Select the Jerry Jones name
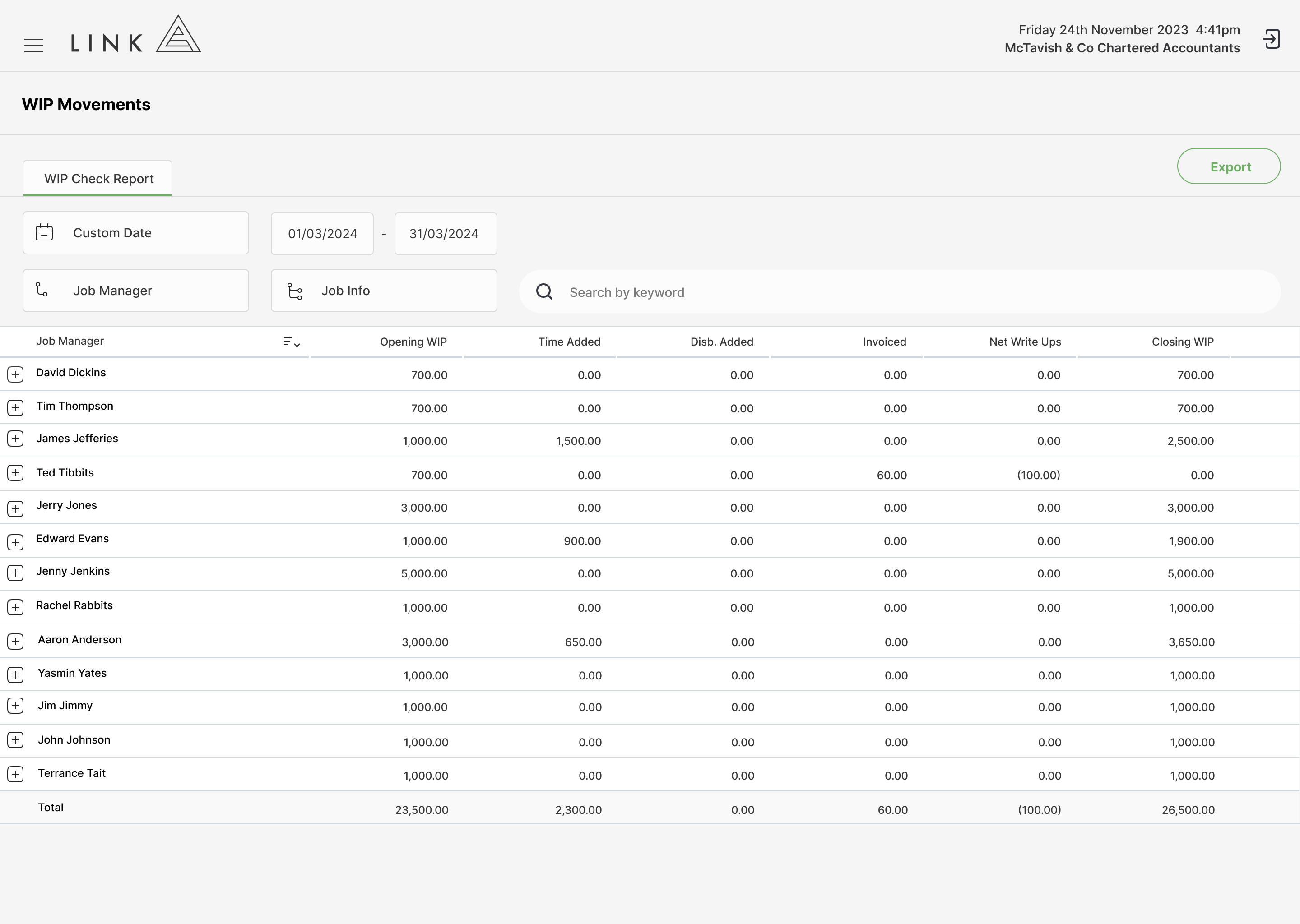This screenshot has height=924, width=1300. (x=67, y=505)
